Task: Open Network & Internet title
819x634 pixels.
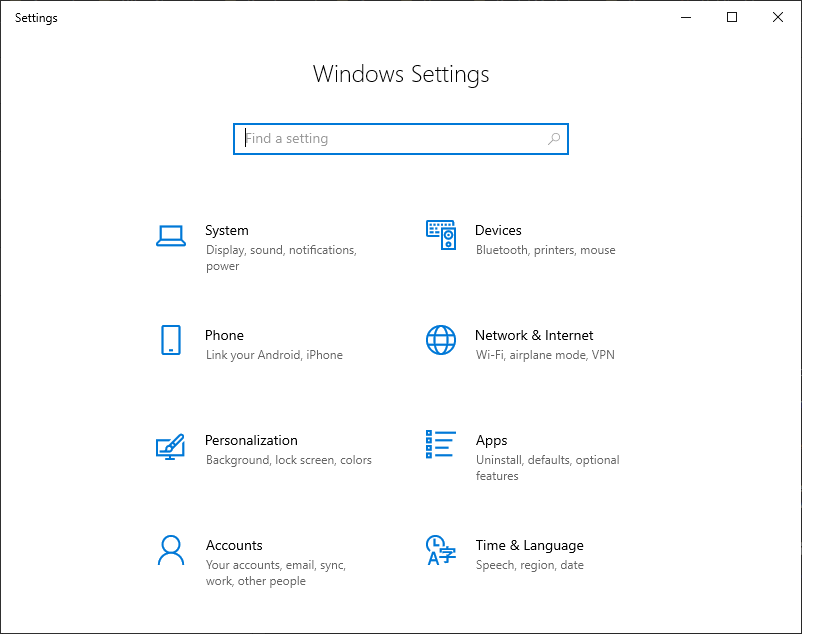Action: click(x=534, y=335)
